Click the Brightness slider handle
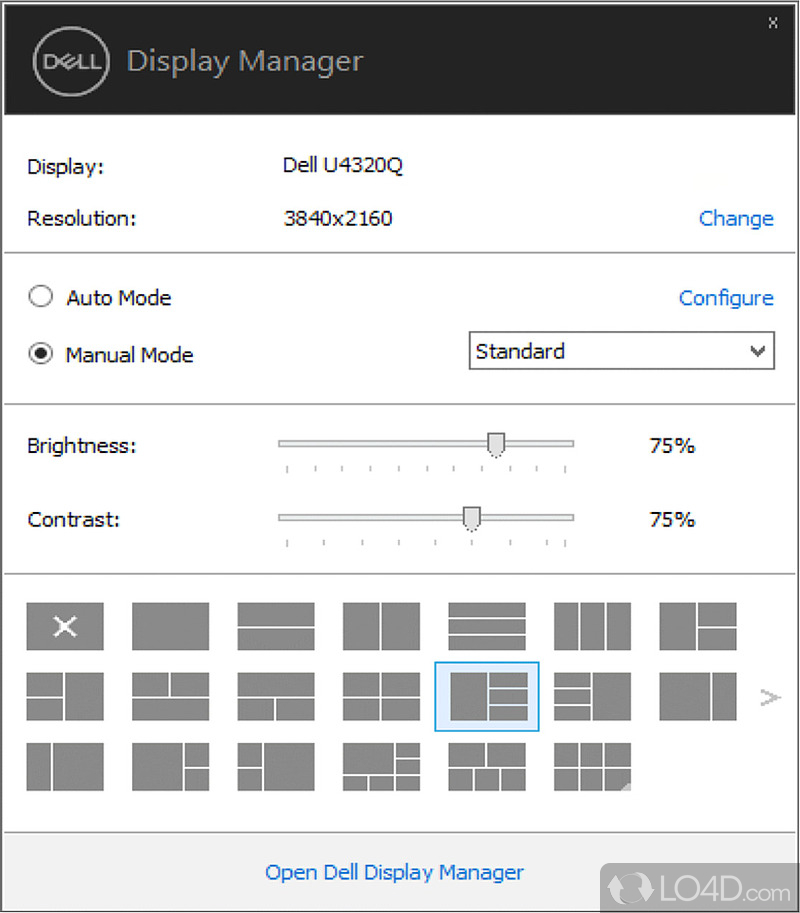Image resolution: width=800 pixels, height=913 pixels. pos(495,443)
